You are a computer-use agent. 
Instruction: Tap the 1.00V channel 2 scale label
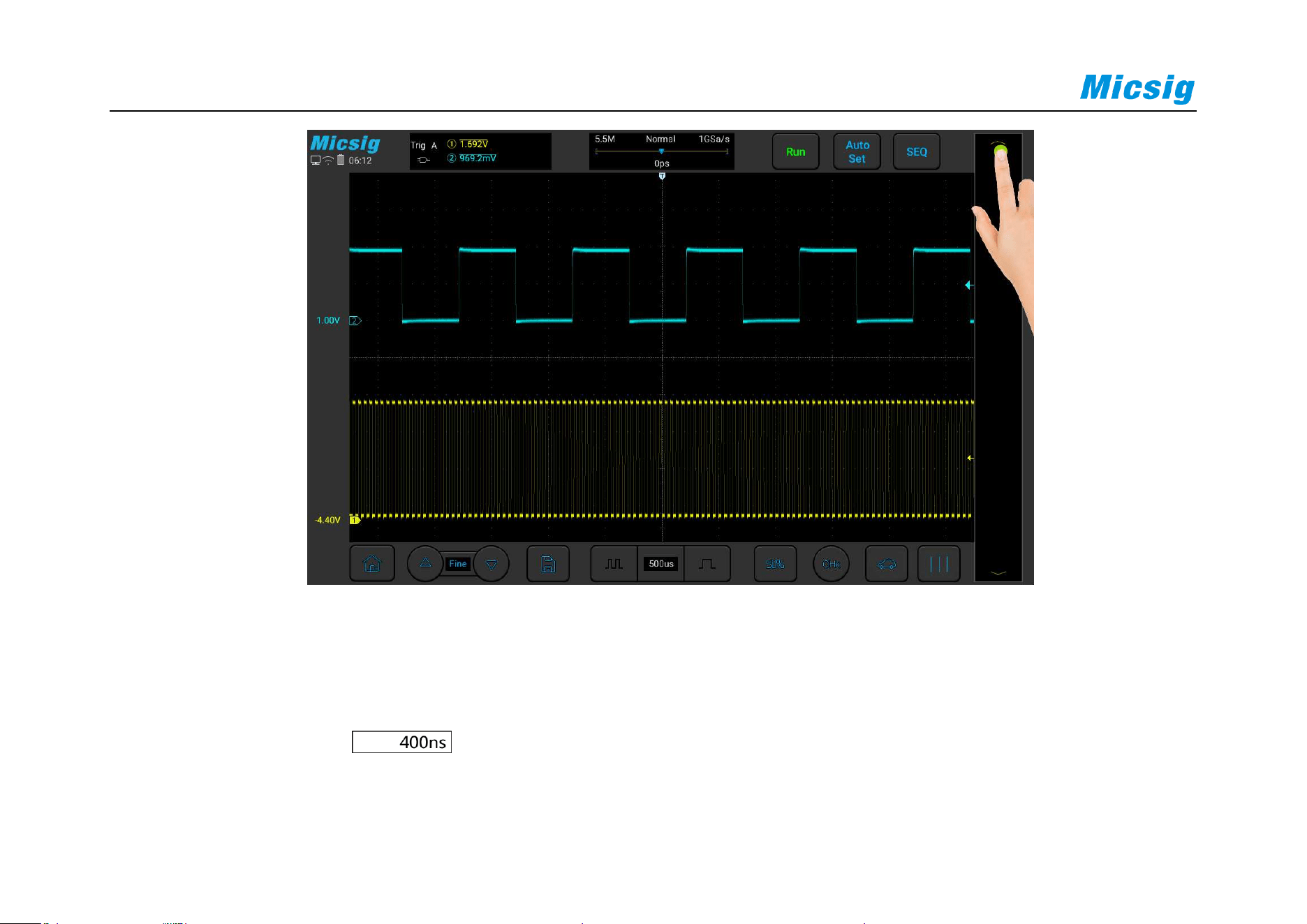[x=328, y=321]
